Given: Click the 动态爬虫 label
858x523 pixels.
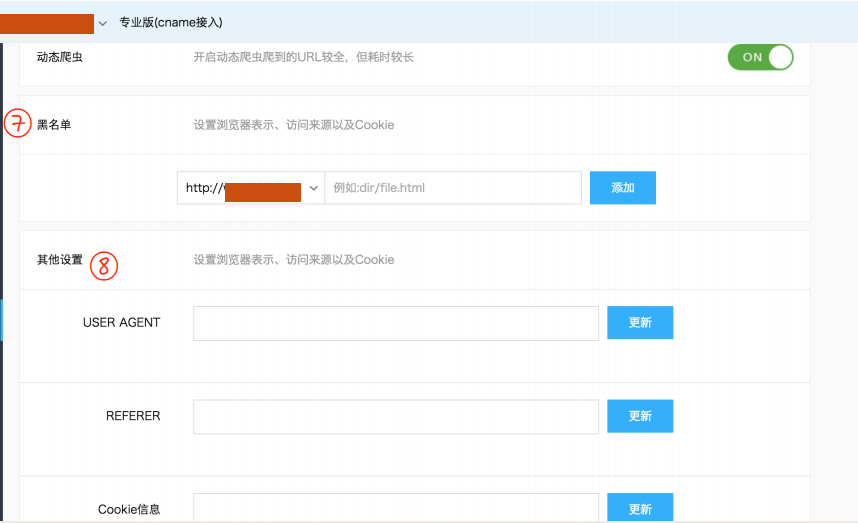Looking at the screenshot, I should point(60,57).
